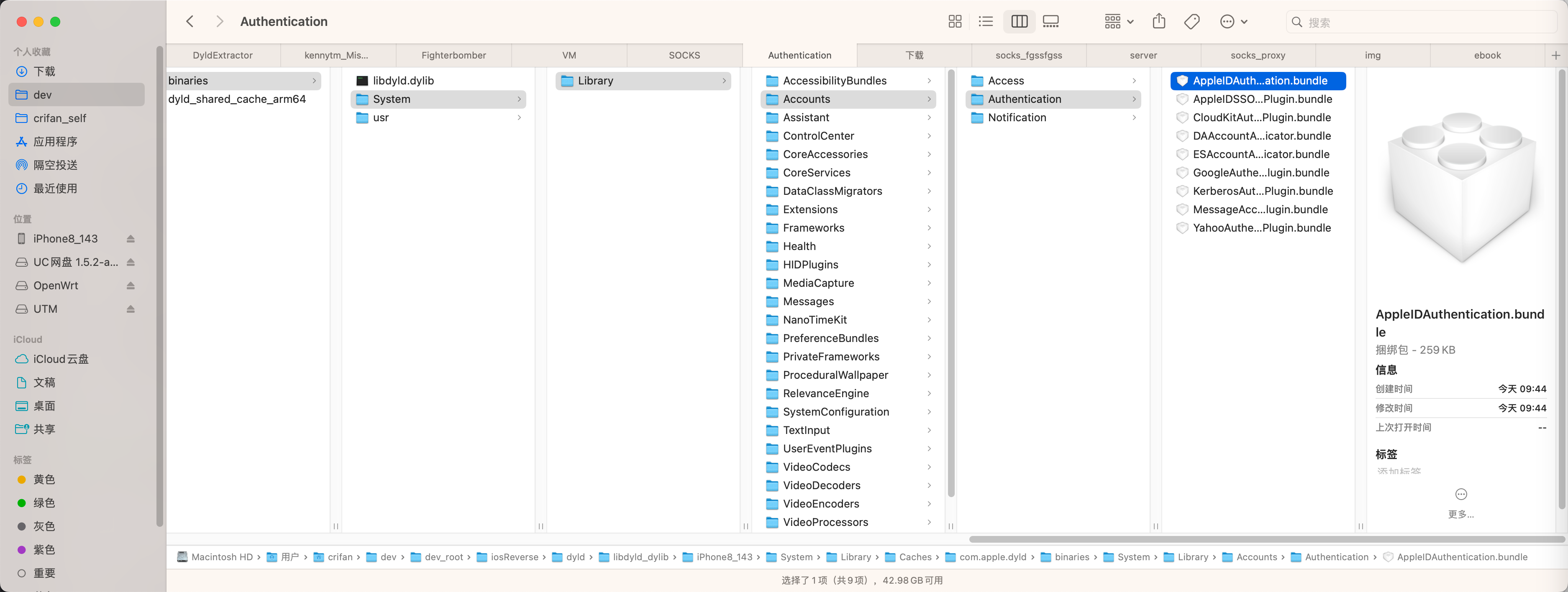Eject the UTM volume
Viewport: 1568px width, 592px height.
click(130, 309)
